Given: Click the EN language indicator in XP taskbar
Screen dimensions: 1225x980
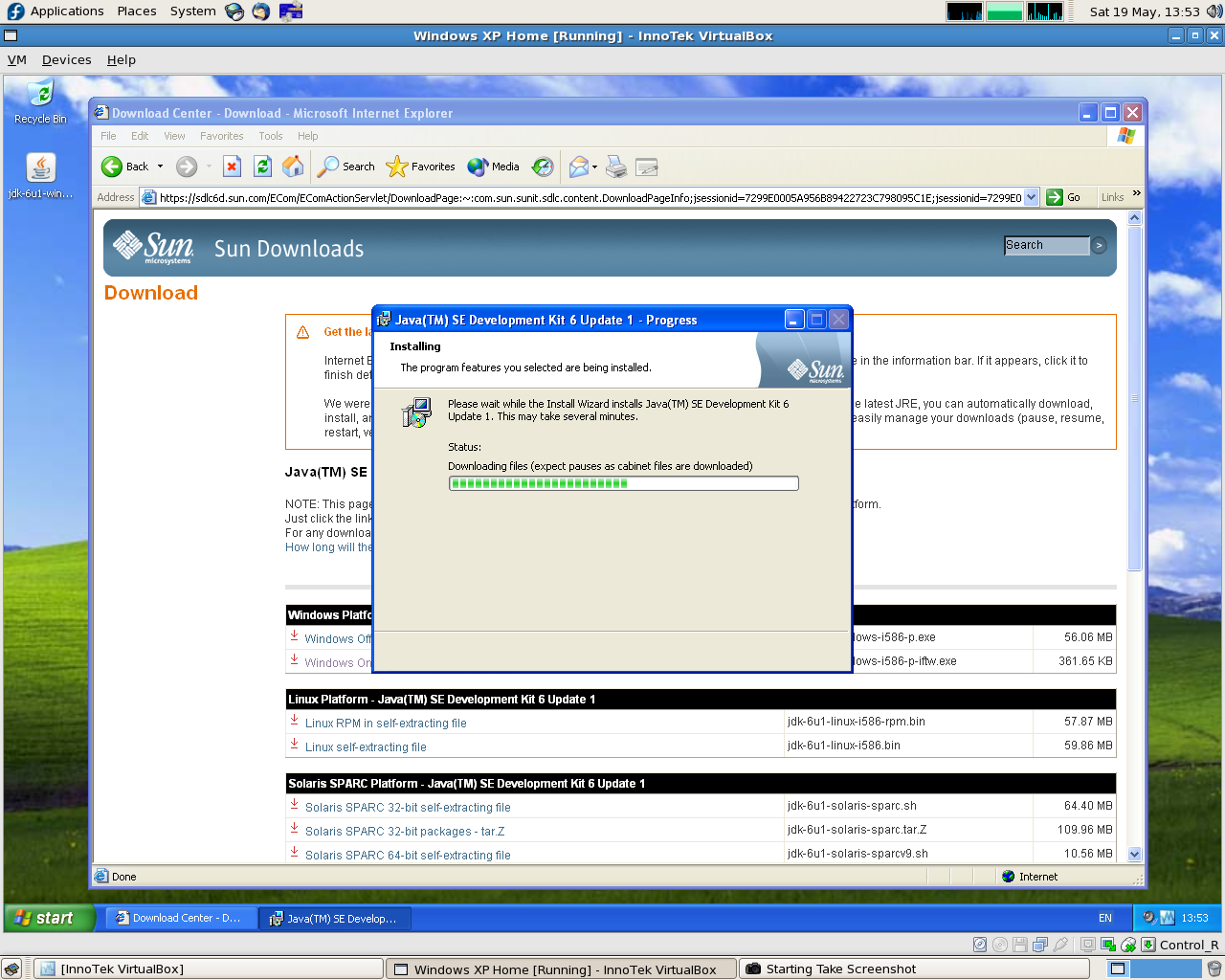Looking at the screenshot, I should [x=1105, y=918].
